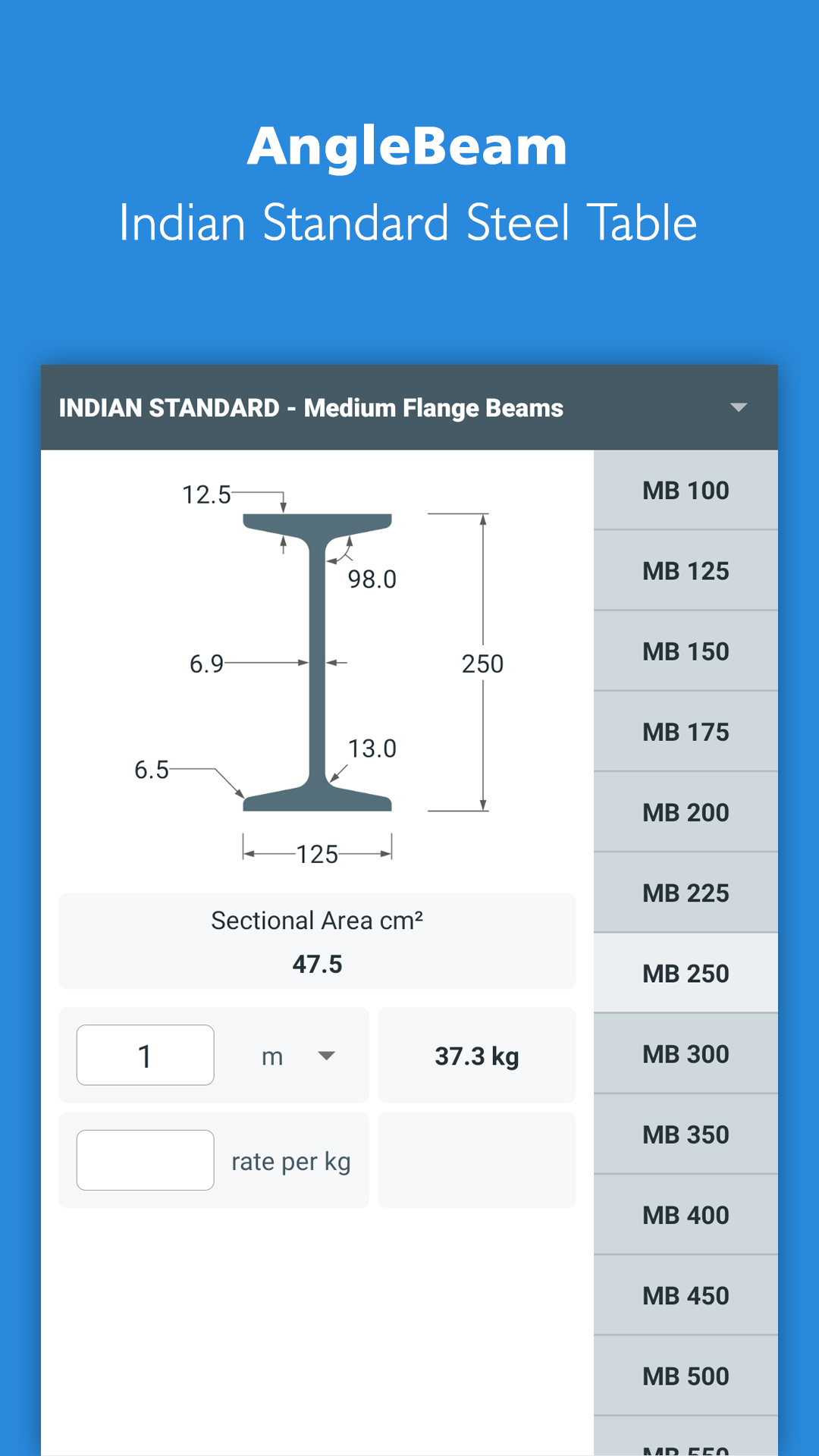Image resolution: width=819 pixels, height=1456 pixels.
Task: Pick MB 200 from the size list
Action: (x=685, y=812)
